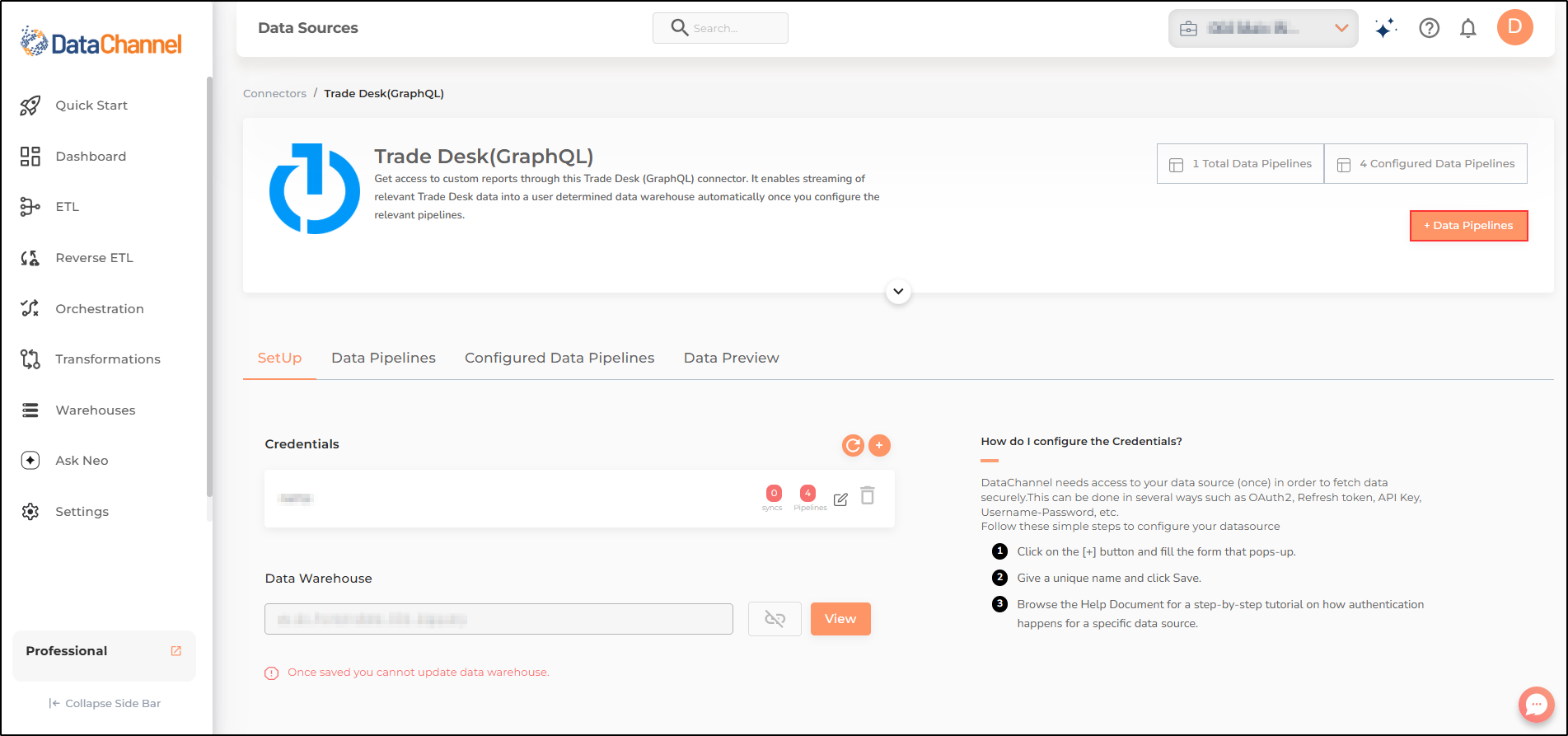Click the ETL pipeline icon
The width and height of the screenshot is (1568, 736).
tap(30, 207)
